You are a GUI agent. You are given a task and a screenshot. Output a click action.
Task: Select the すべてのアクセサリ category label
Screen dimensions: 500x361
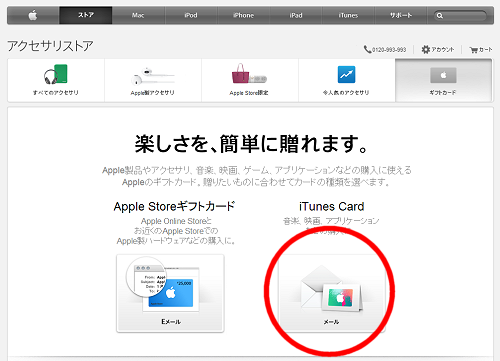click(x=56, y=93)
